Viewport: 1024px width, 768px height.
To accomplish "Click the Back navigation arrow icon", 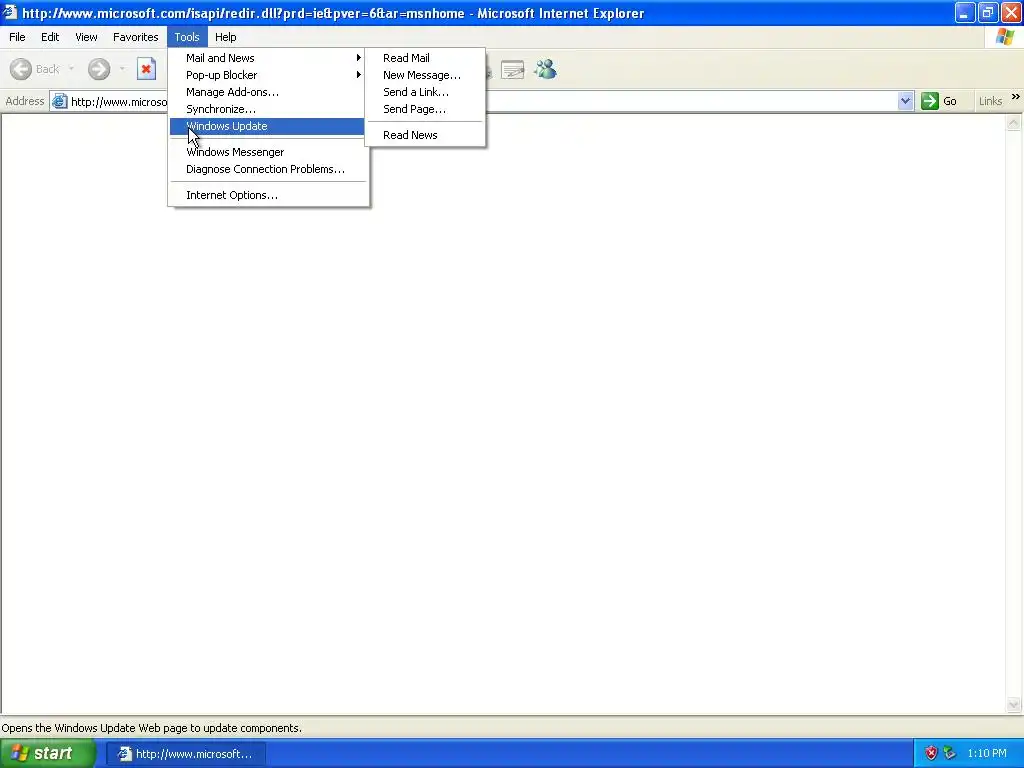I will click(21, 69).
